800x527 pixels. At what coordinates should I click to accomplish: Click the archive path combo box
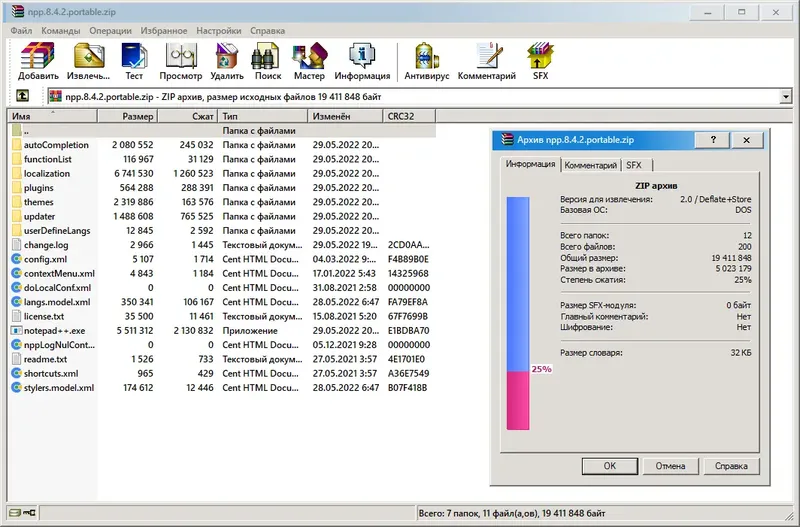[419, 96]
